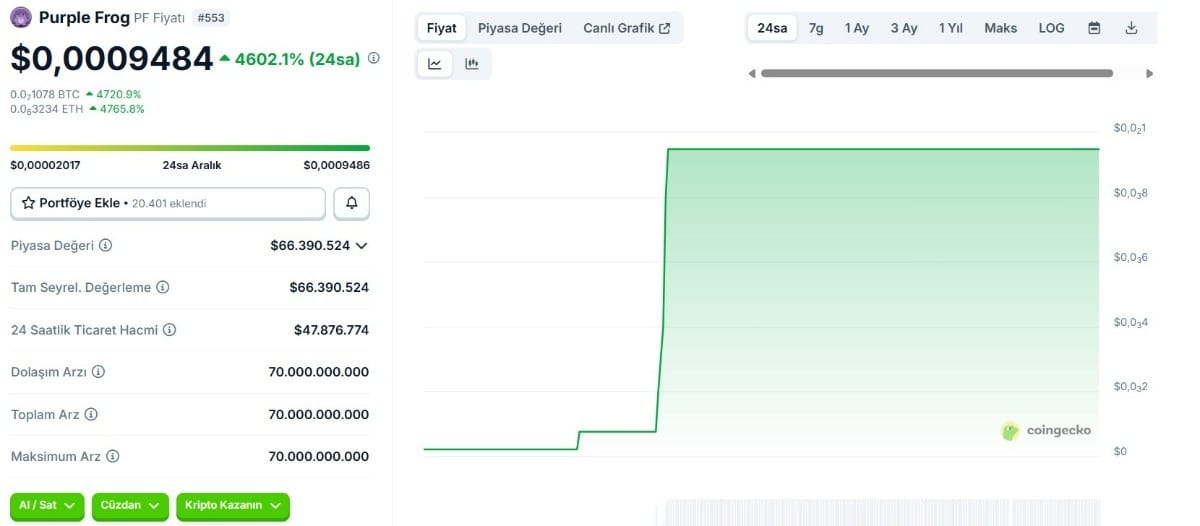Open the calendar date range icon
Image resolution: width=1200 pixels, height=526 pixels.
click(x=1094, y=28)
